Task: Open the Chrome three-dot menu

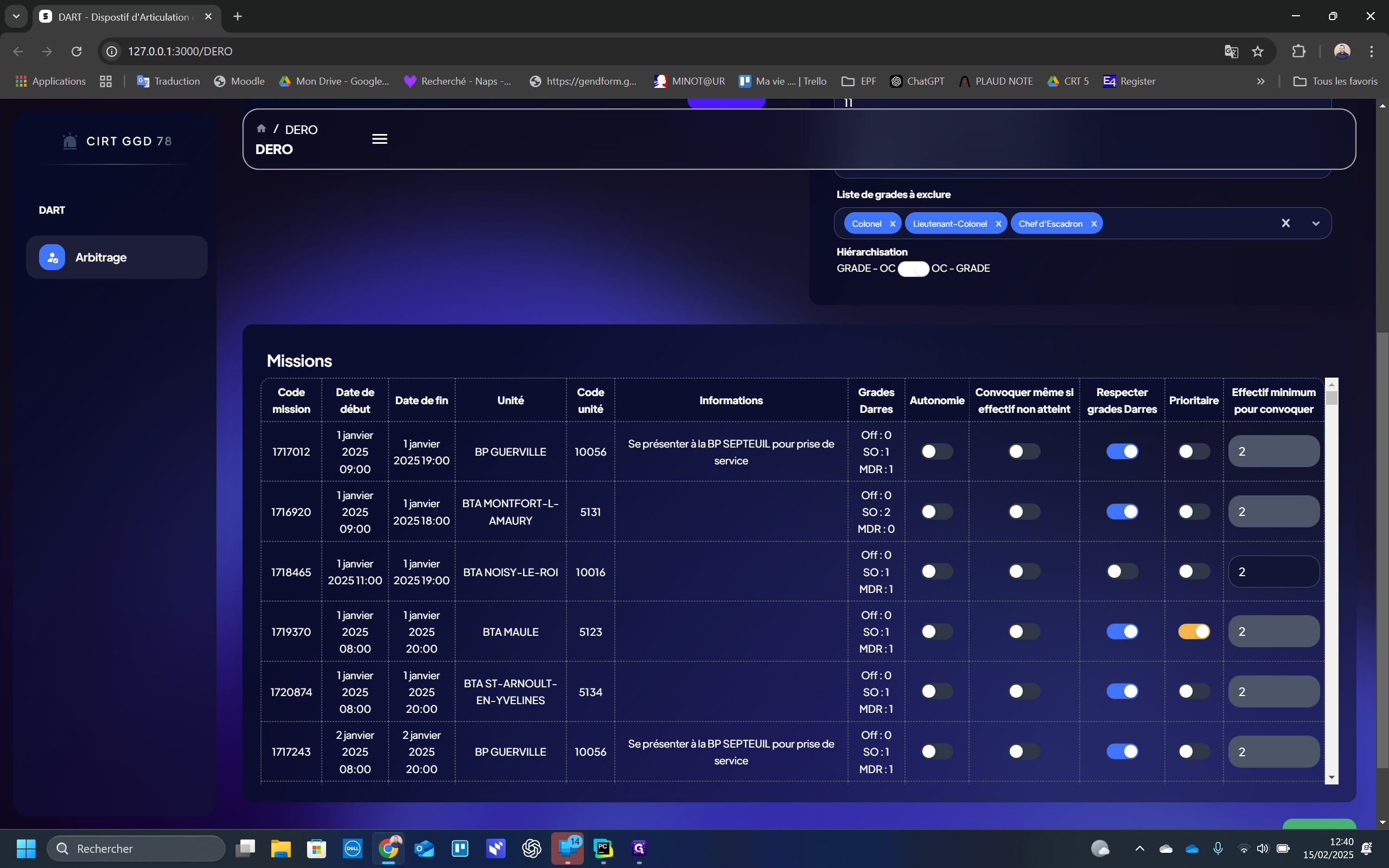Action: 1372,51
